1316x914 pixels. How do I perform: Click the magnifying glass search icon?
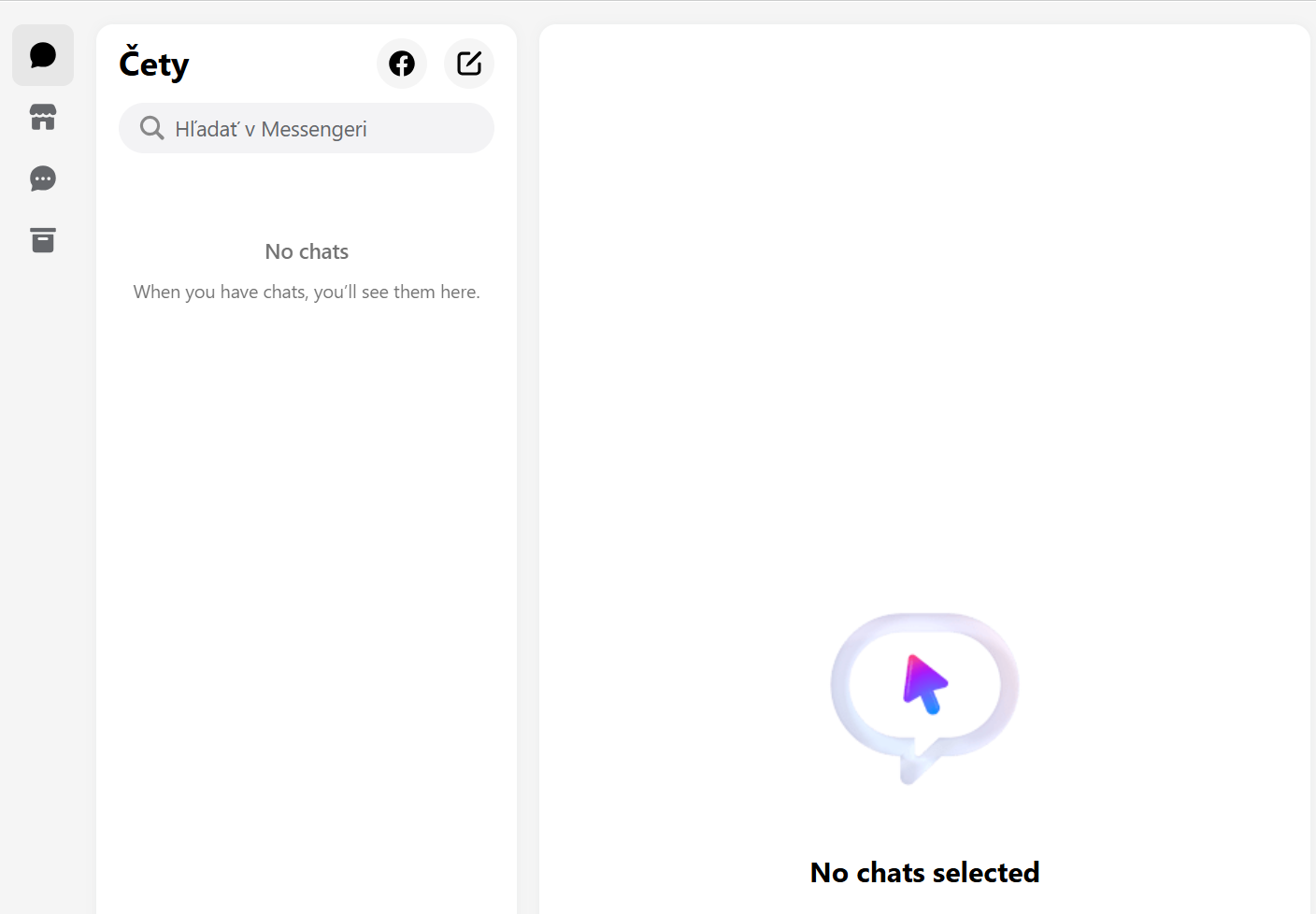151,128
